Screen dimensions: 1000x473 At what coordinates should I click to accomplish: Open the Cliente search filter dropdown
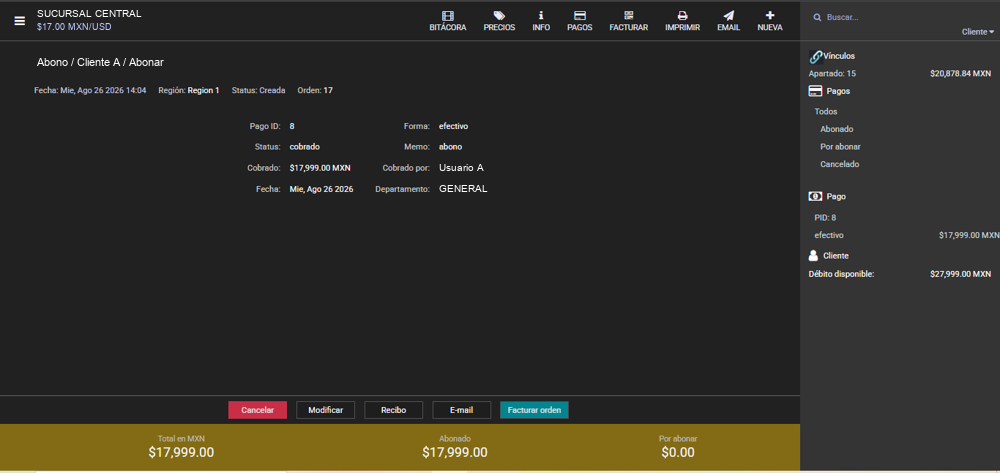pyautogui.click(x=978, y=32)
